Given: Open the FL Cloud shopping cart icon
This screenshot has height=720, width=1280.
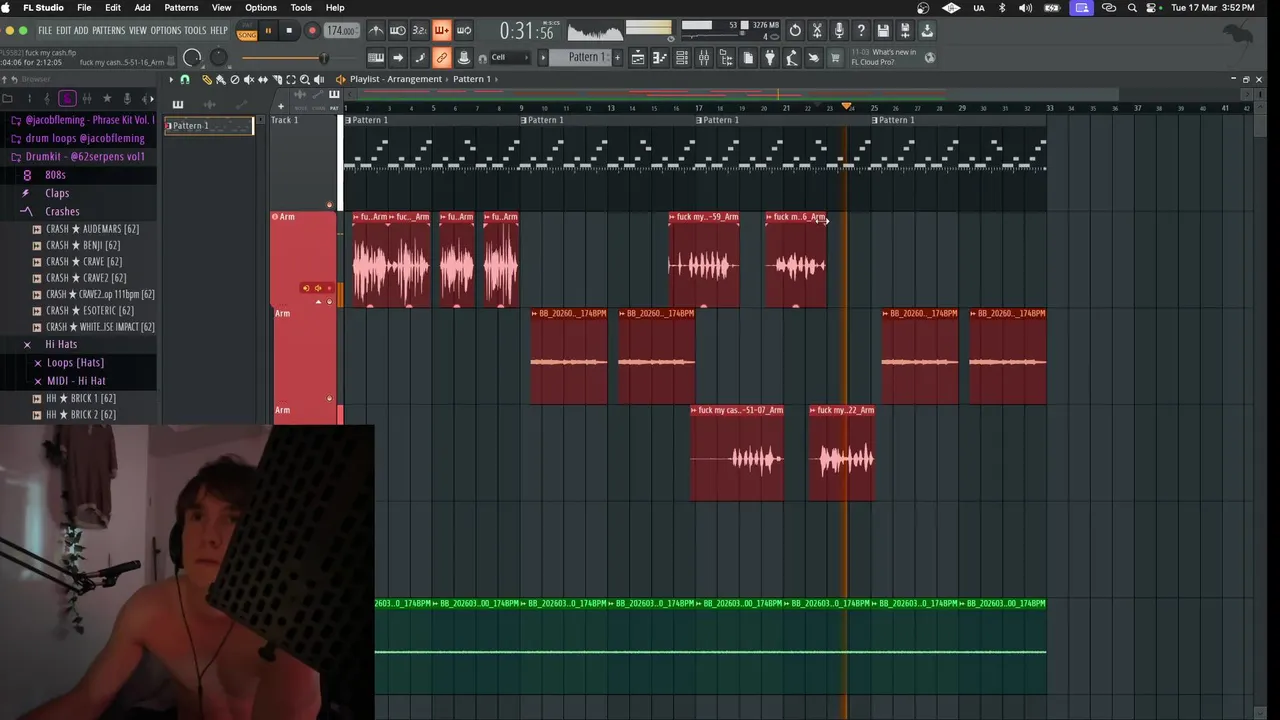Looking at the screenshot, I should pyautogui.click(x=836, y=58).
